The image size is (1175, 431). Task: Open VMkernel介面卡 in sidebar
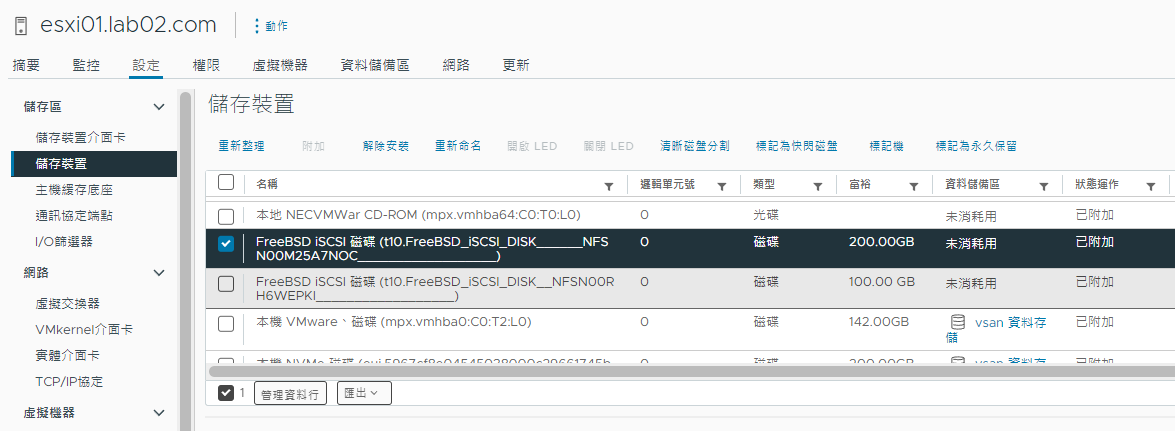pyautogui.click(x=84, y=330)
